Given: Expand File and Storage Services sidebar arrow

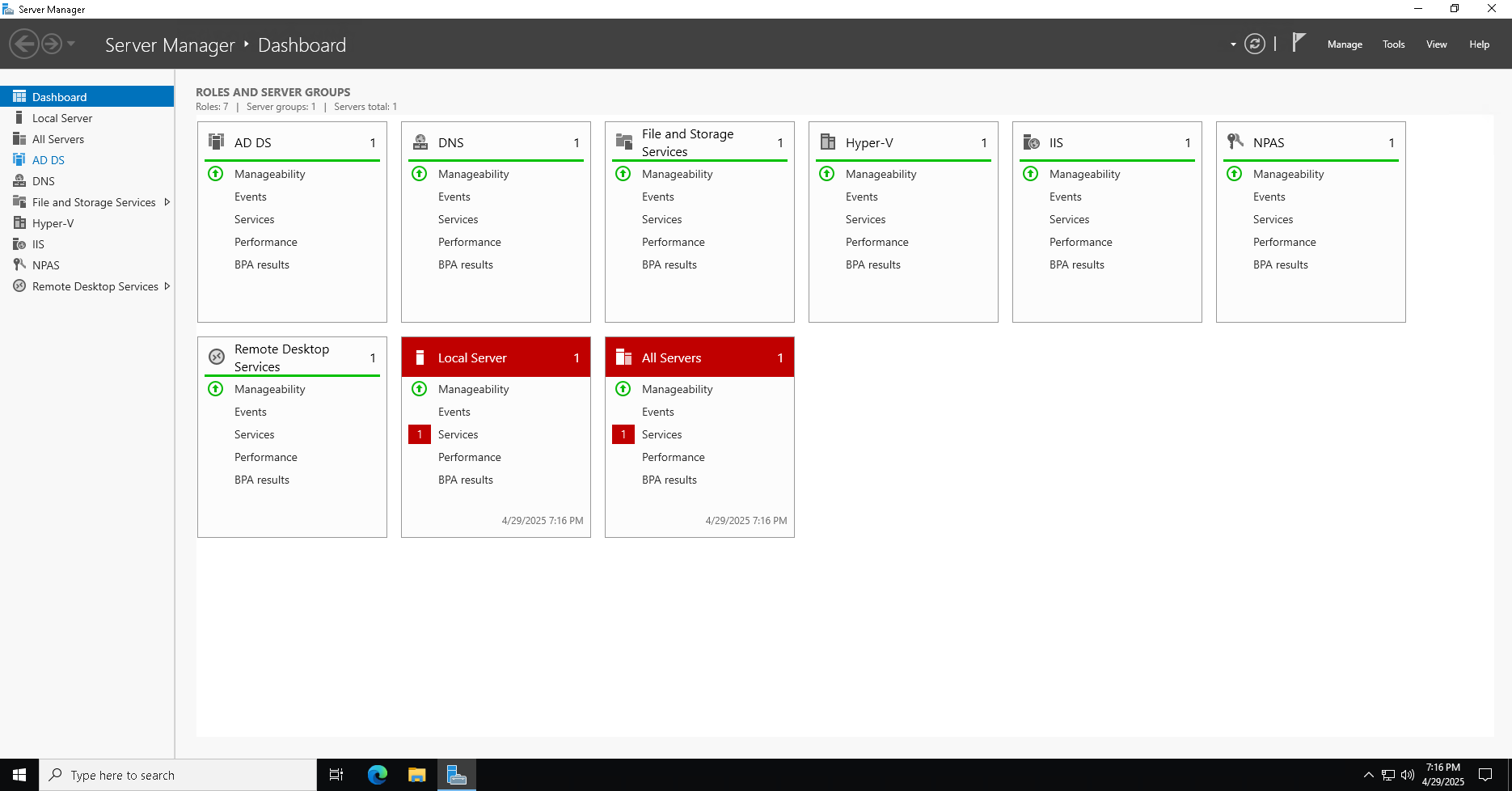Looking at the screenshot, I should (x=167, y=202).
